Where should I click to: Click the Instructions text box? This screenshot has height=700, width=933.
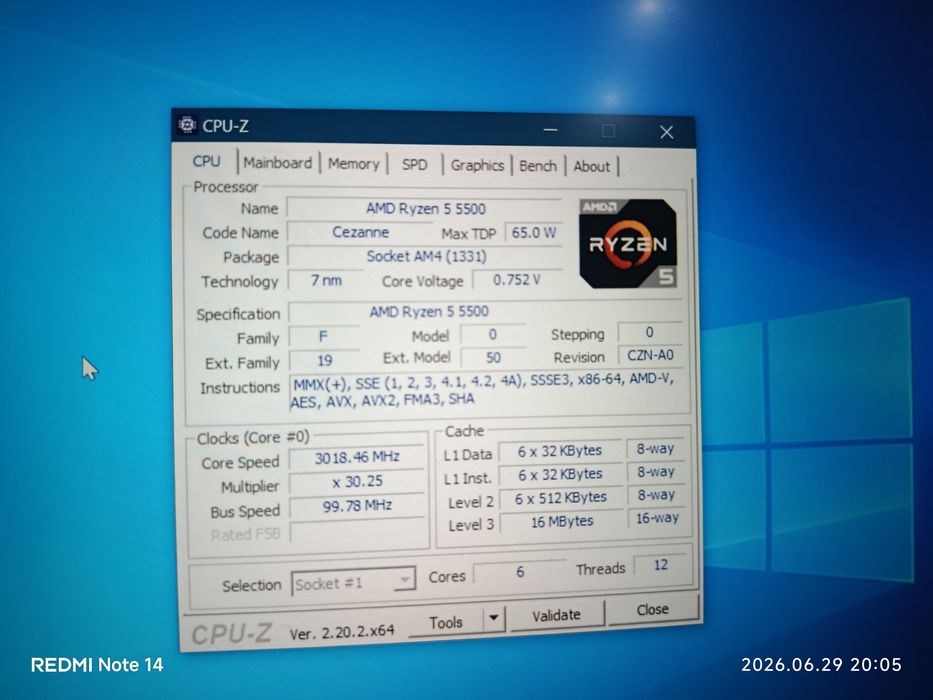pos(488,392)
